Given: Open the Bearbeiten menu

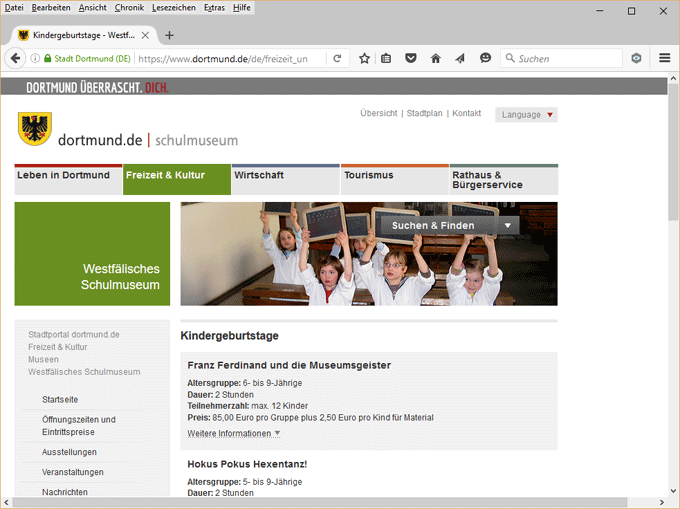Looking at the screenshot, I should coord(51,7).
